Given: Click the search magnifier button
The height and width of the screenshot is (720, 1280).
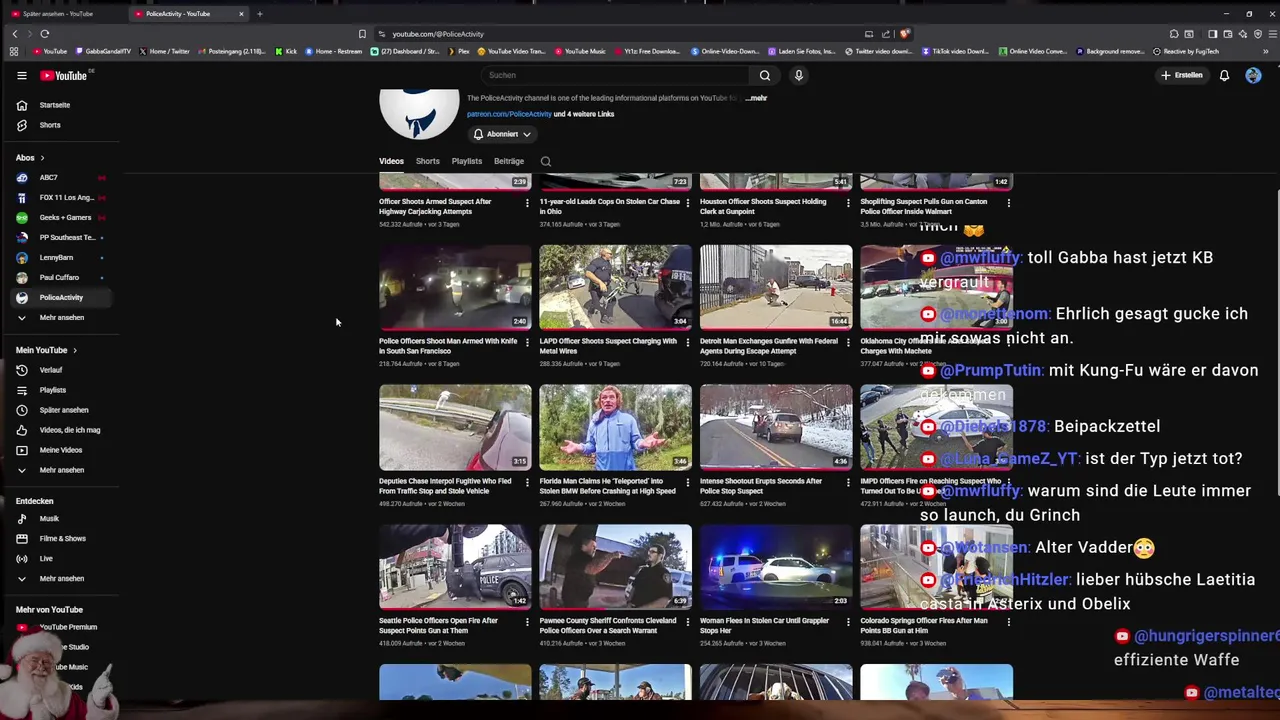Looking at the screenshot, I should point(764,75).
